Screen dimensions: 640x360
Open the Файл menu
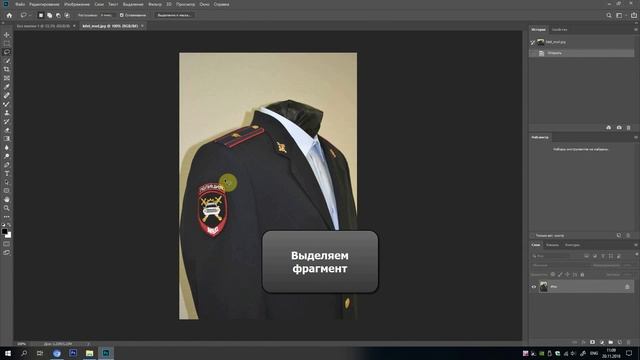coord(20,4)
